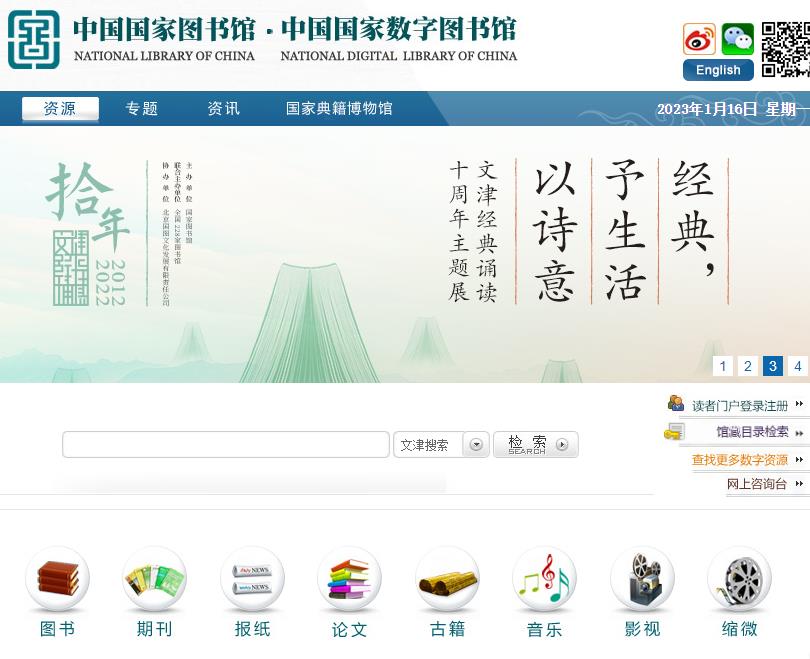The image size is (810, 659).
Task: Select the 缩微 (Microform) reel icon
Action: (739, 578)
